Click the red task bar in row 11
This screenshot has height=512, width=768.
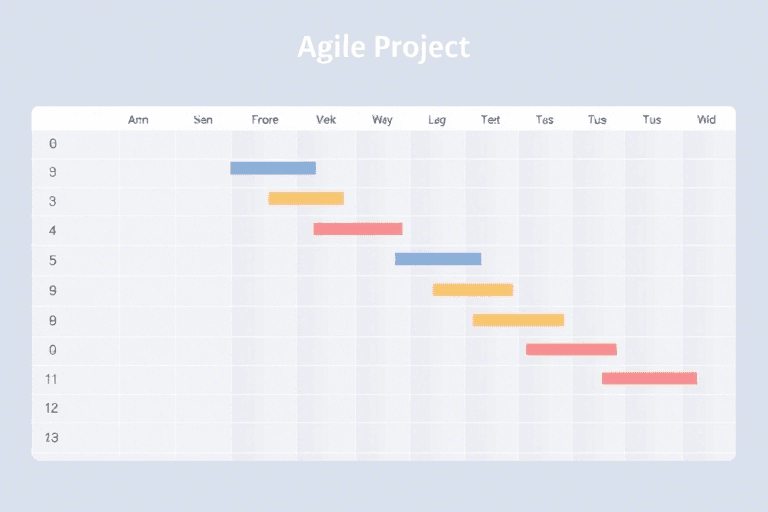pos(649,378)
